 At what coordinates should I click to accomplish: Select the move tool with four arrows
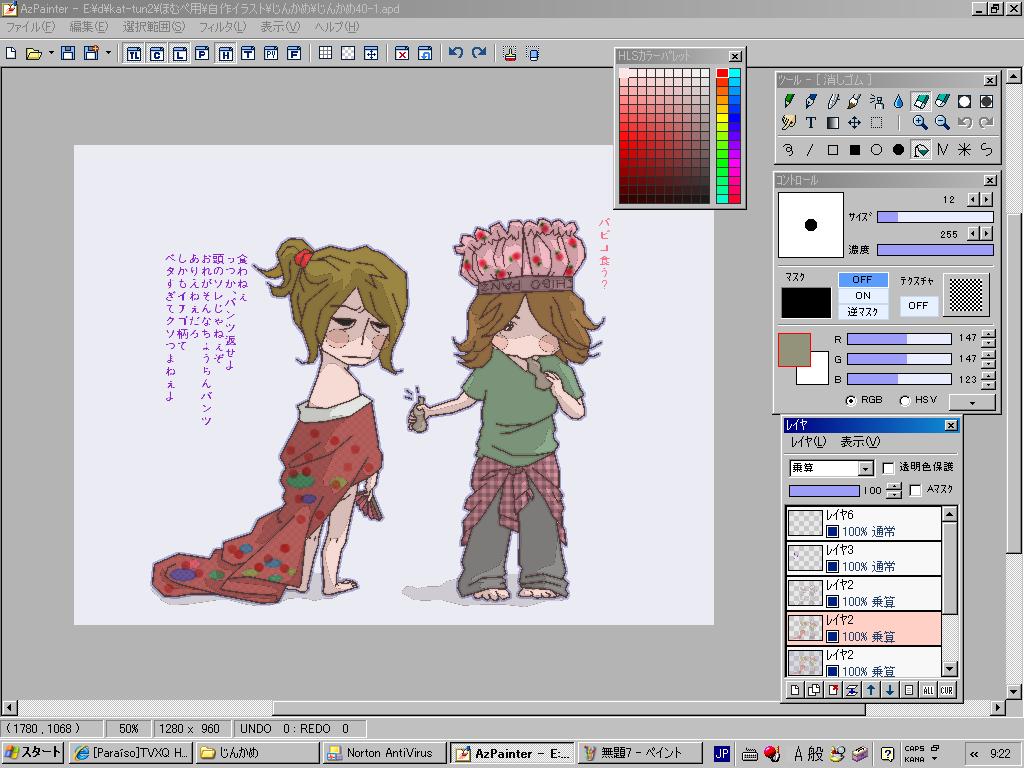[854, 123]
